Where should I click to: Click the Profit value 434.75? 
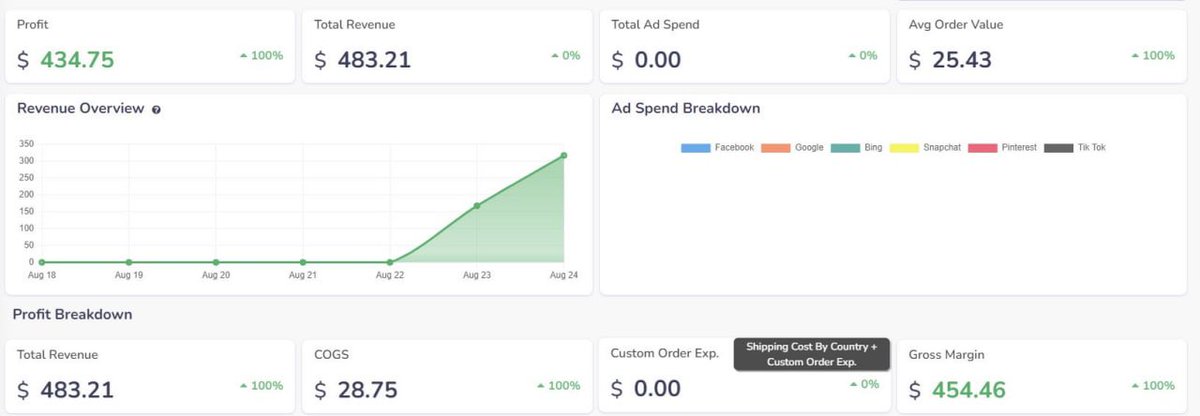(x=77, y=60)
